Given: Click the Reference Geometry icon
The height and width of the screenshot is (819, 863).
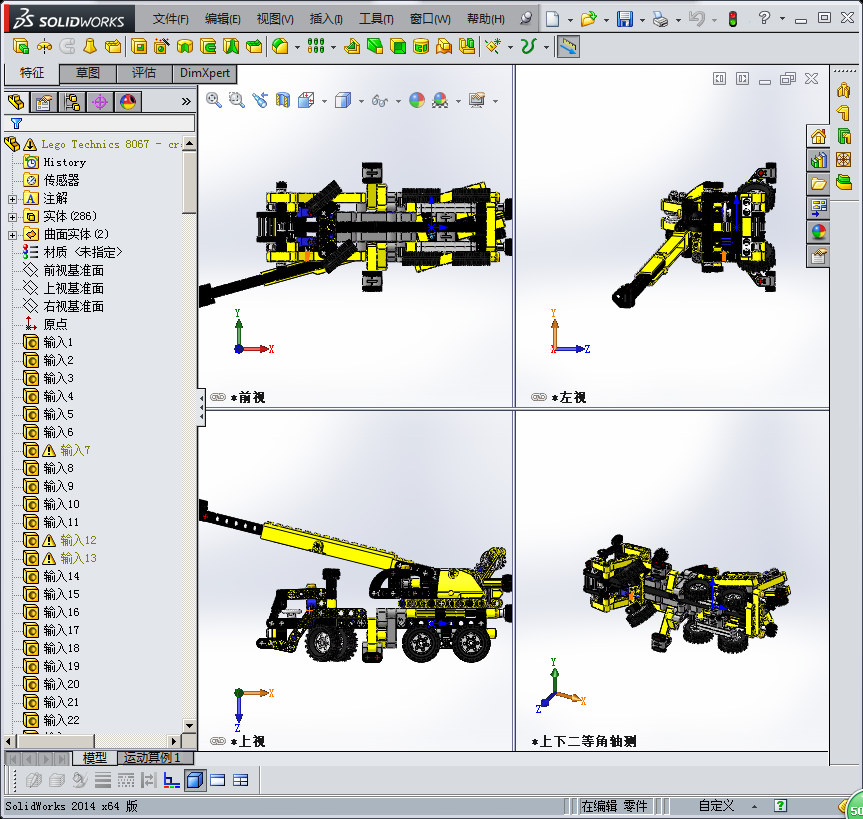Looking at the screenshot, I should coord(493,47).
